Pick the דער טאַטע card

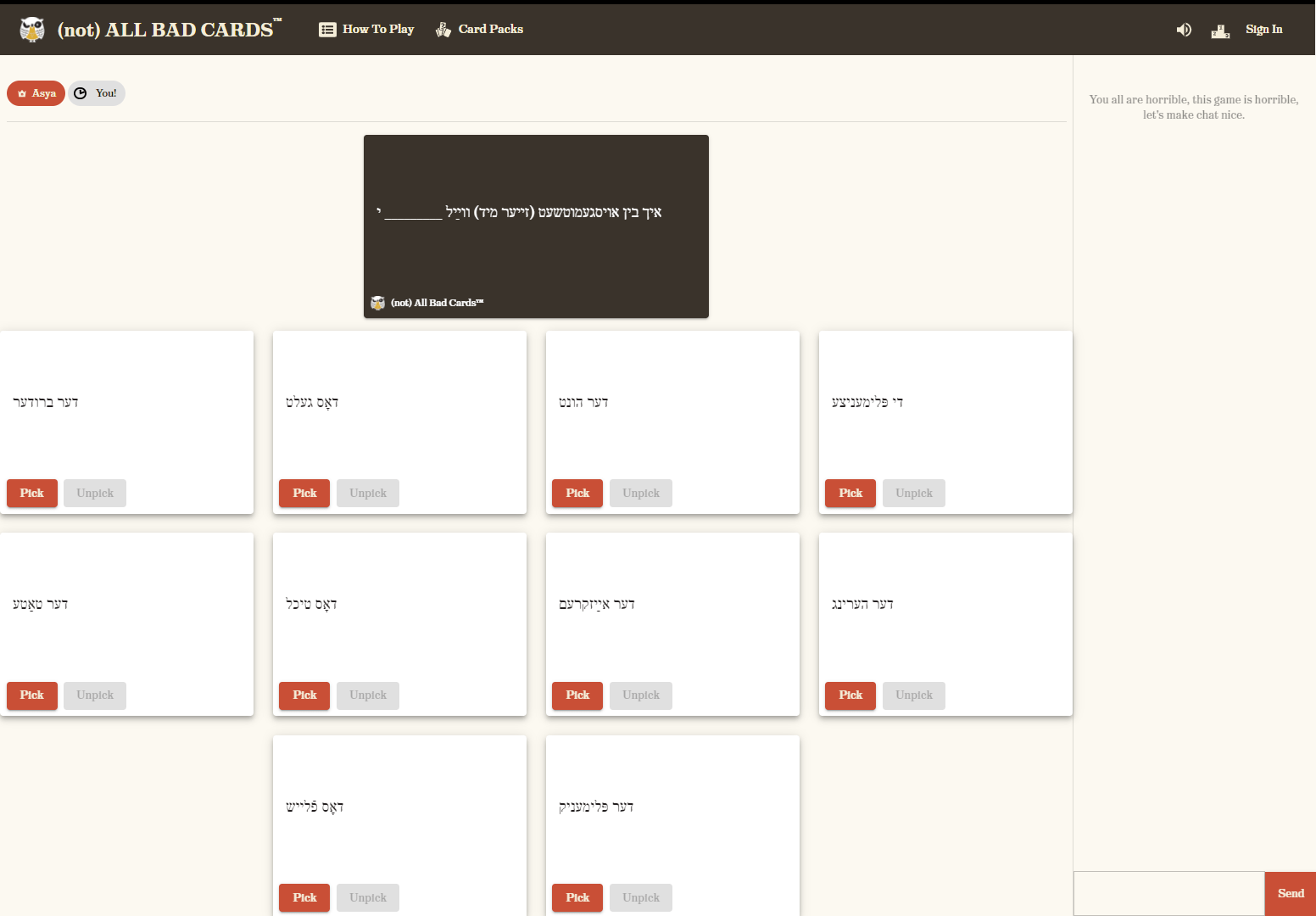coord(32,695)
